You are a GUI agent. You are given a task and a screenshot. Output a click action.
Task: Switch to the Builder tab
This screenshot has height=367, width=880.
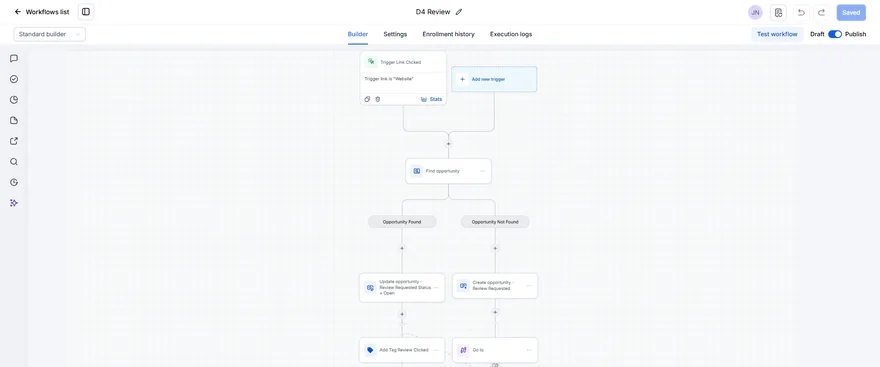coord(358,34)
